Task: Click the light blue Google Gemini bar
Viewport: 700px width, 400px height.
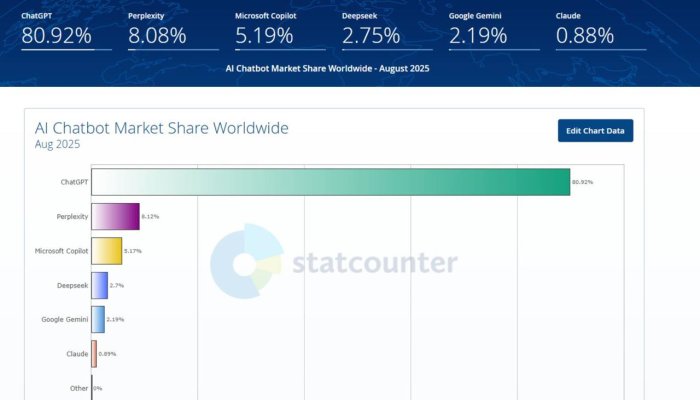Action: [x=98, y=320]
